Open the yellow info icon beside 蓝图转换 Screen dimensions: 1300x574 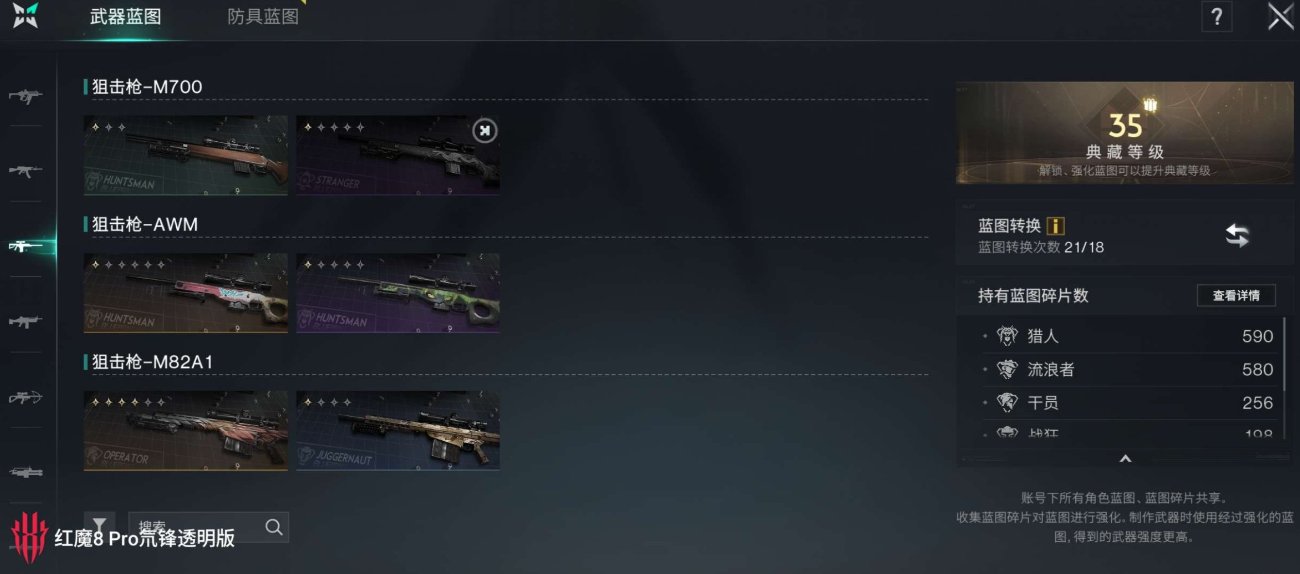click(1055, 226)
